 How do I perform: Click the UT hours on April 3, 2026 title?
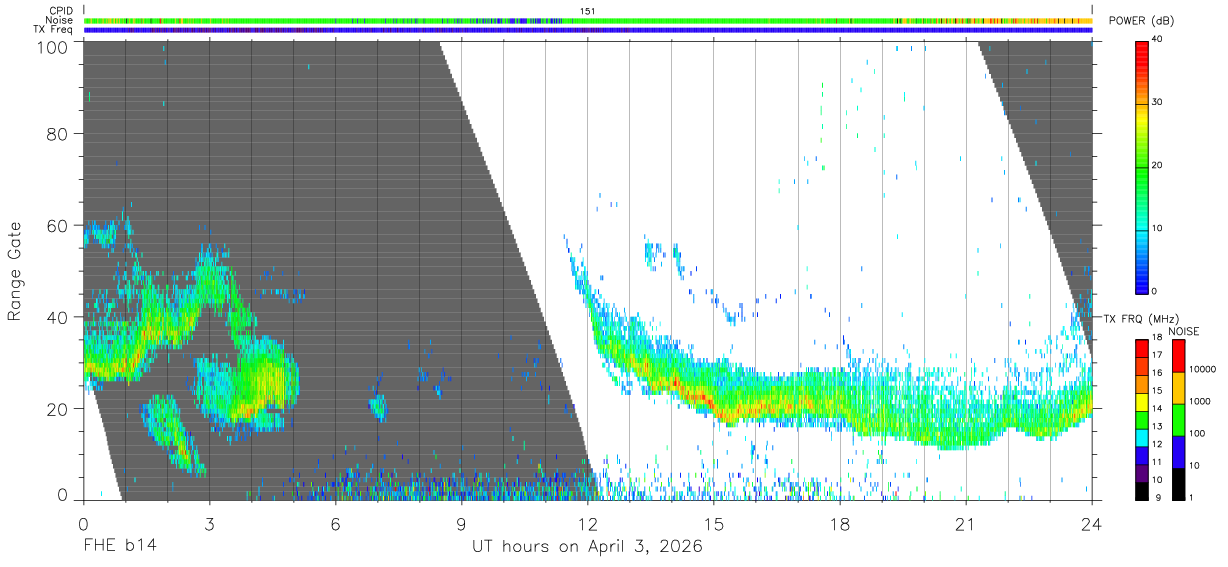click(587, 547)
